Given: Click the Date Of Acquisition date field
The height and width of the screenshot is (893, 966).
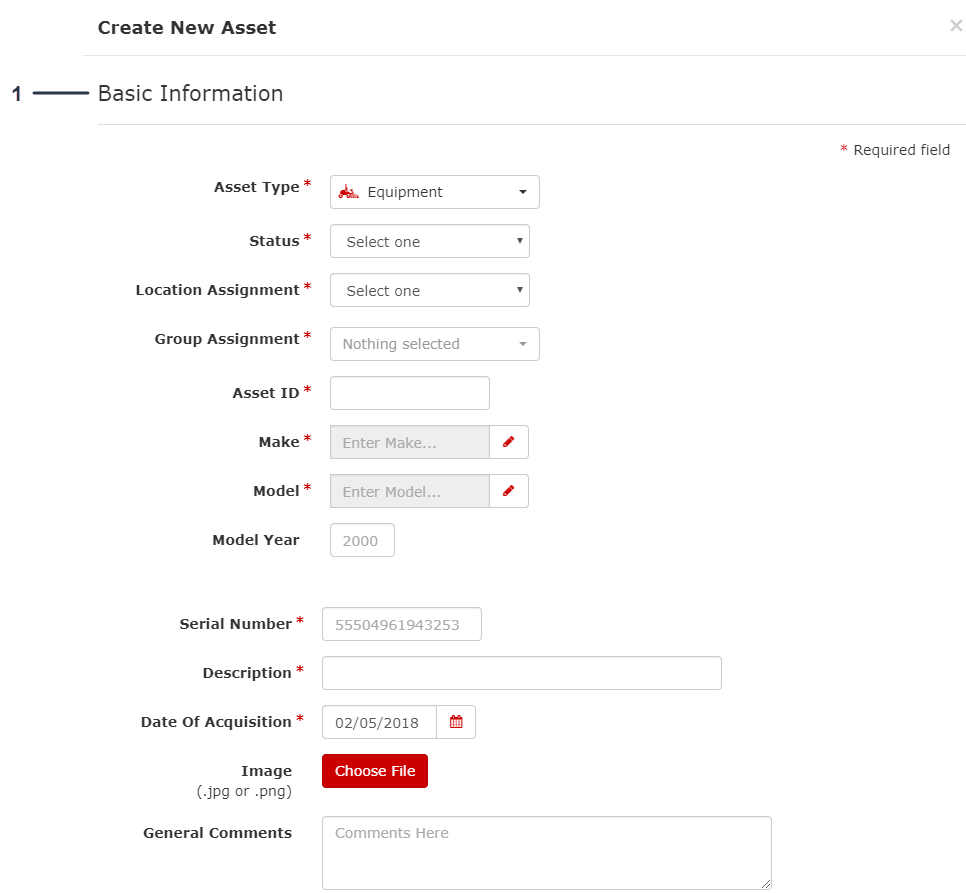Looking at the screenshot, I should coord(379,722).
